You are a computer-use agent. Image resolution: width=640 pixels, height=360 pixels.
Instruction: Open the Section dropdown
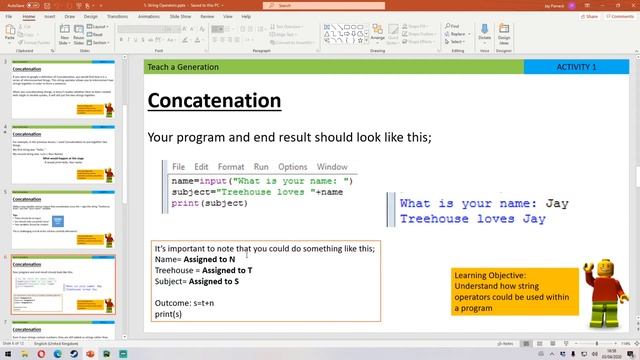click(x=98, y=42)
